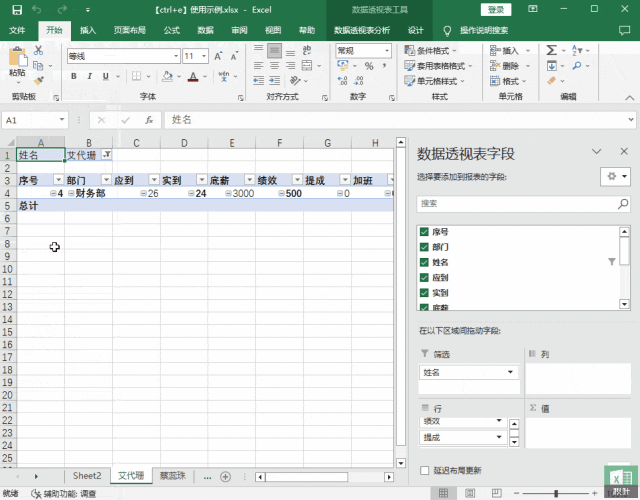Click the Borders icon
The image size is (640, 500).
(136, 76)
